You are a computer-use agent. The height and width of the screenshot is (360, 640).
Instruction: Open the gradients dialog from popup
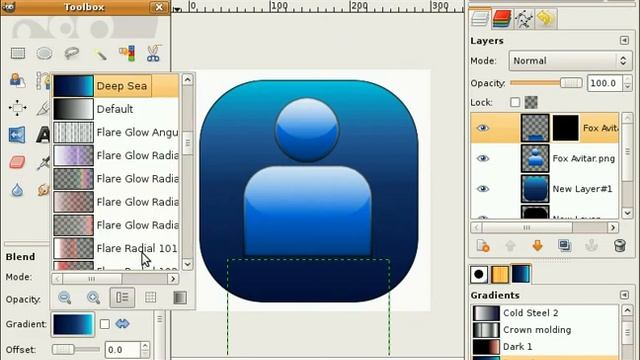(x=180, y=298)
